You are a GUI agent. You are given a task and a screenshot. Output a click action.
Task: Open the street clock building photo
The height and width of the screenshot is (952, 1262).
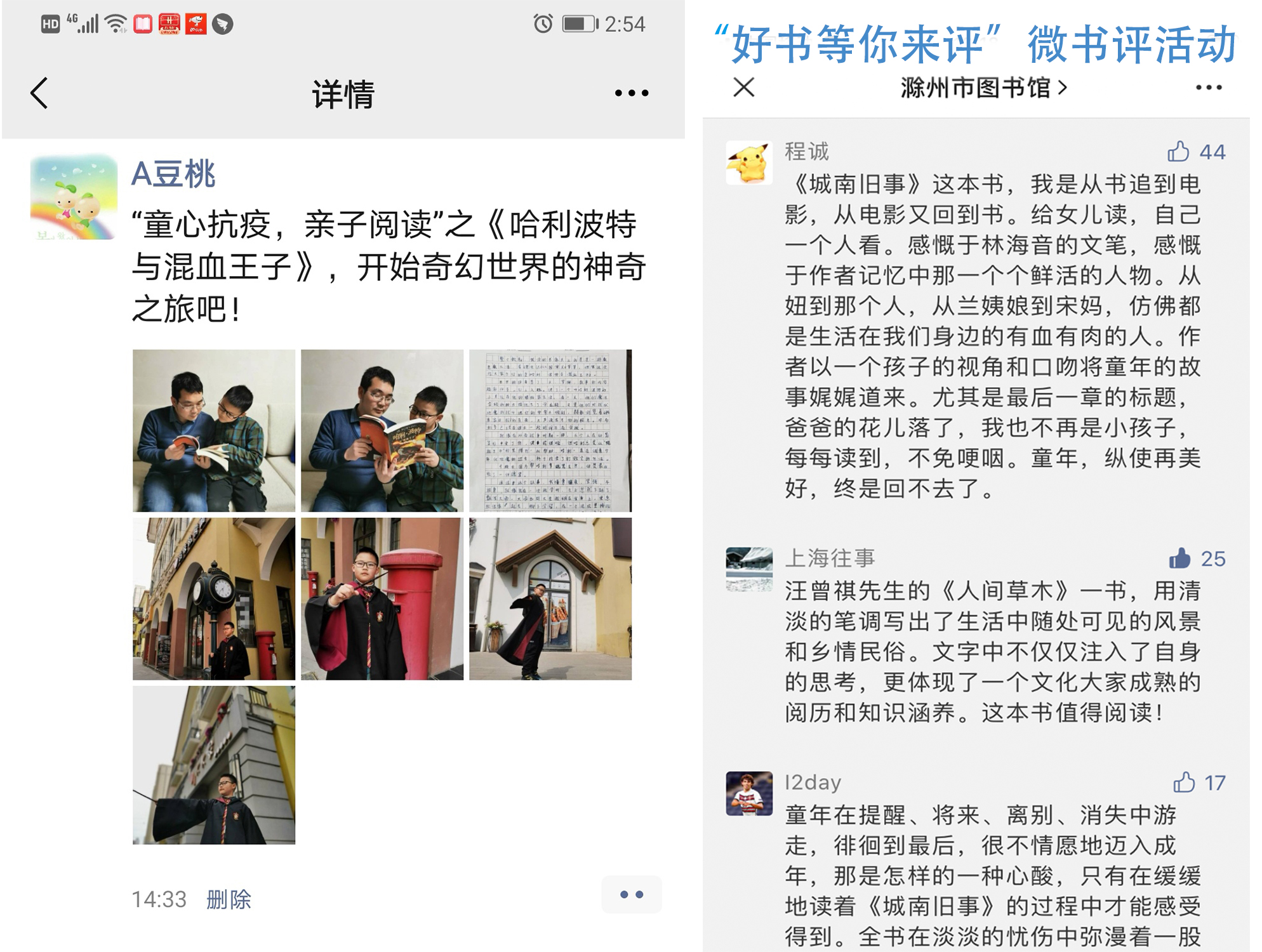tap(214, 598)
